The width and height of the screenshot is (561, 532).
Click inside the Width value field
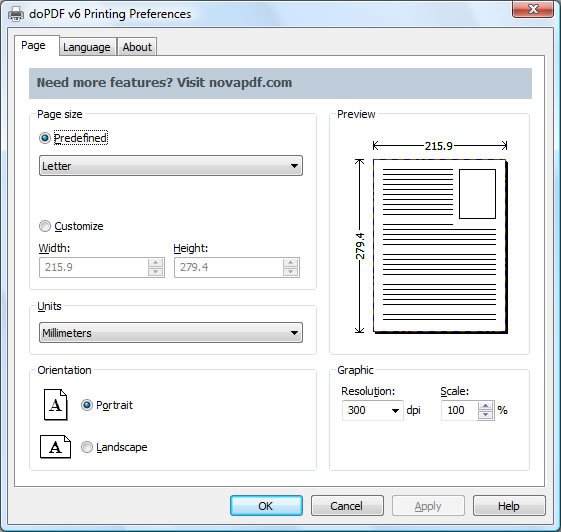coord(94,267)
